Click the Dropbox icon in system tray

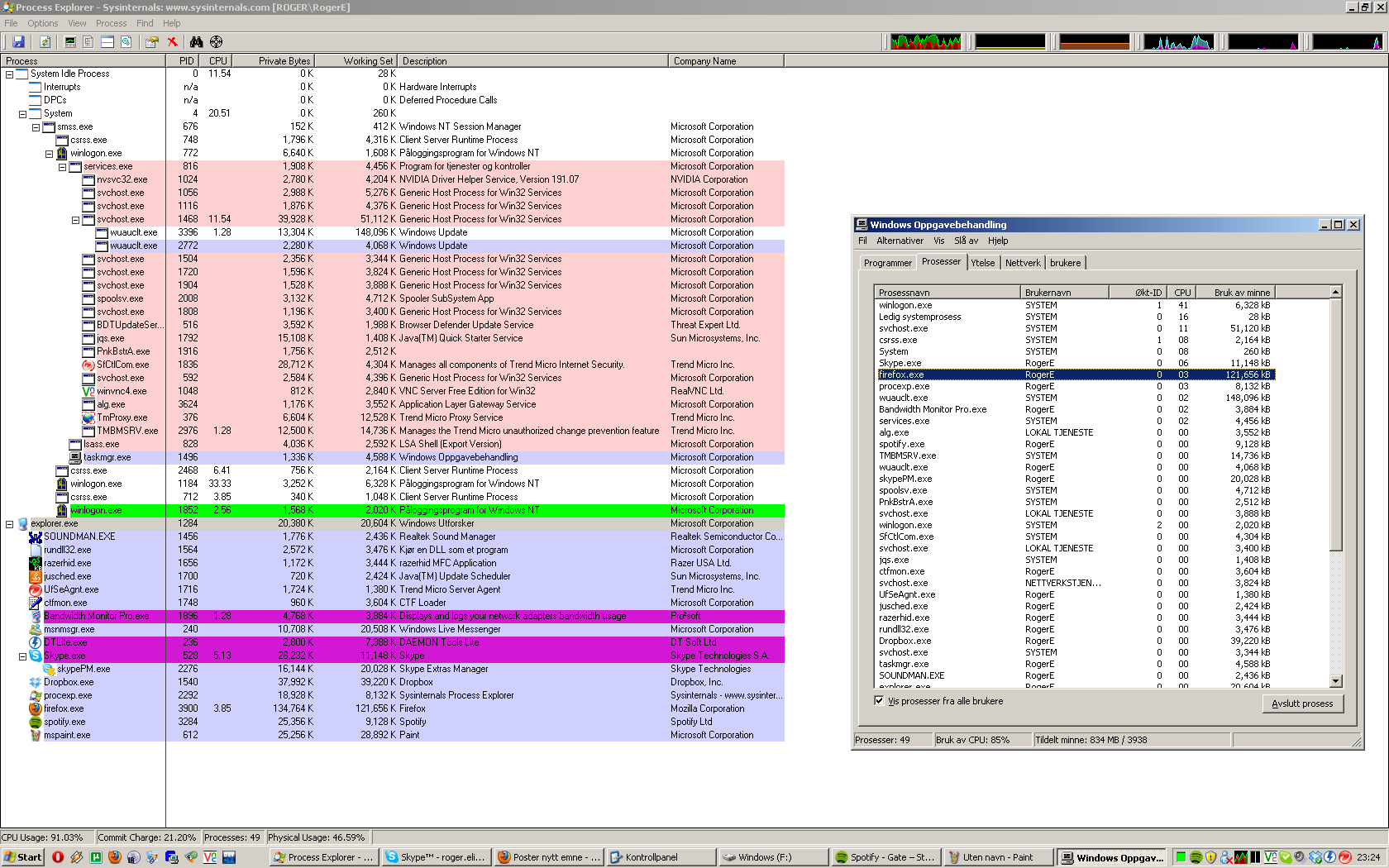1315,857
